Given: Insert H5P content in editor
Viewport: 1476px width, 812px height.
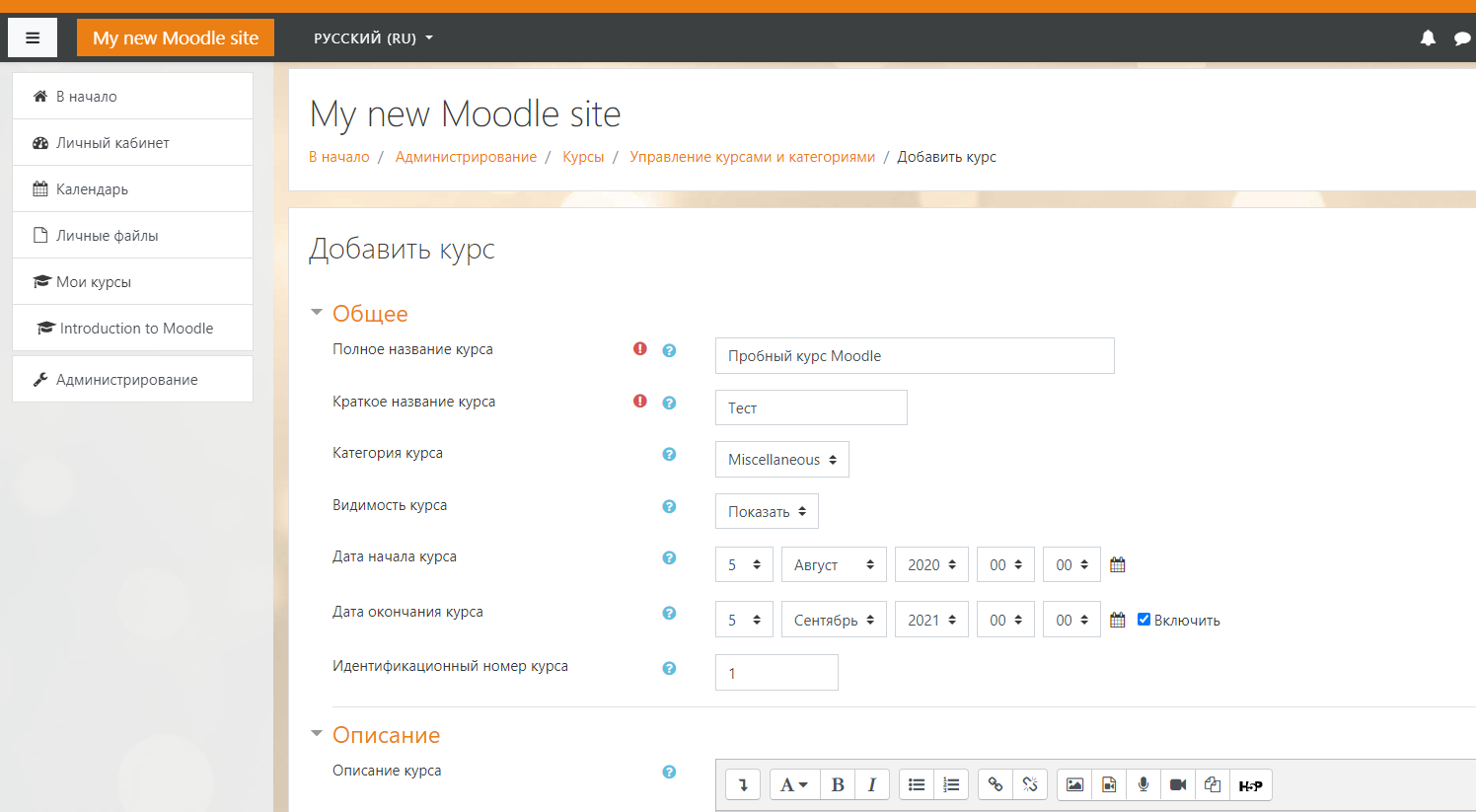Looking at the screenshot, I should point(1251,784).
